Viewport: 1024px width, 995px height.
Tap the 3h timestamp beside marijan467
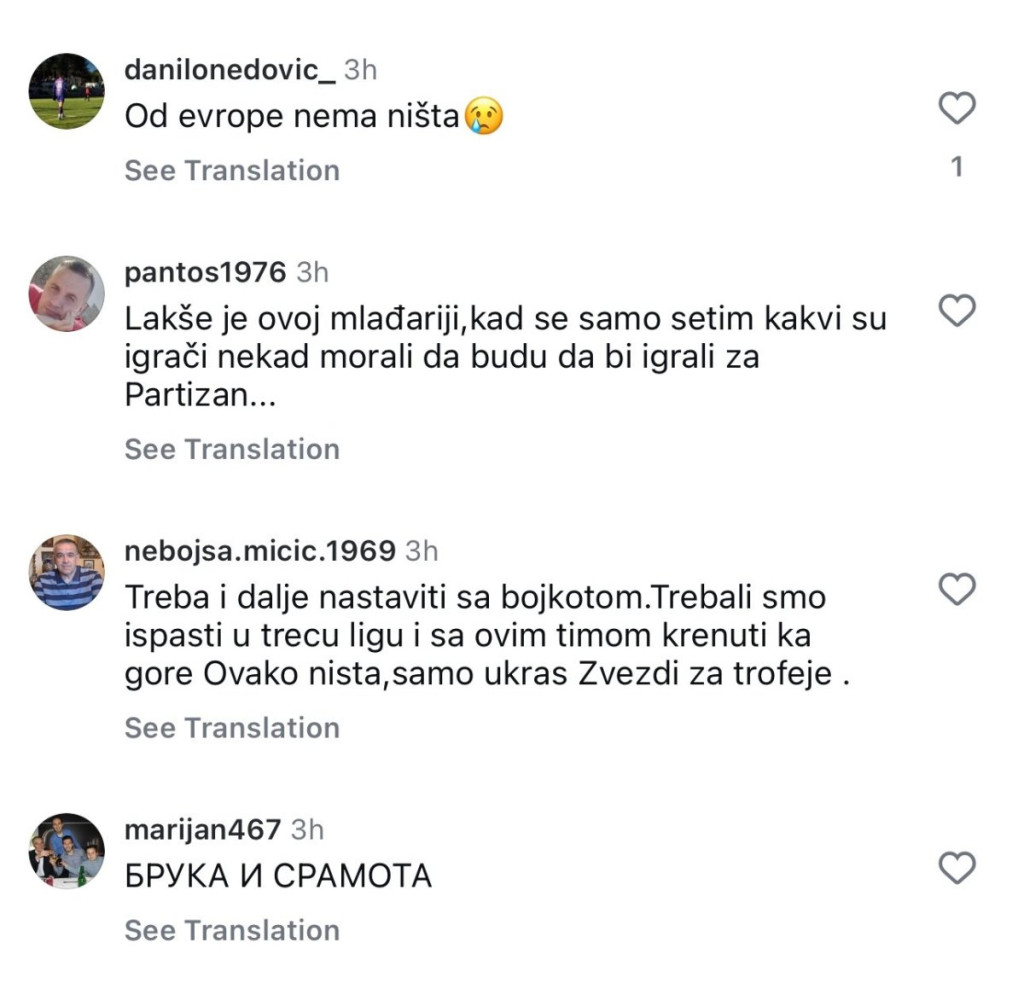click(307, 829)
